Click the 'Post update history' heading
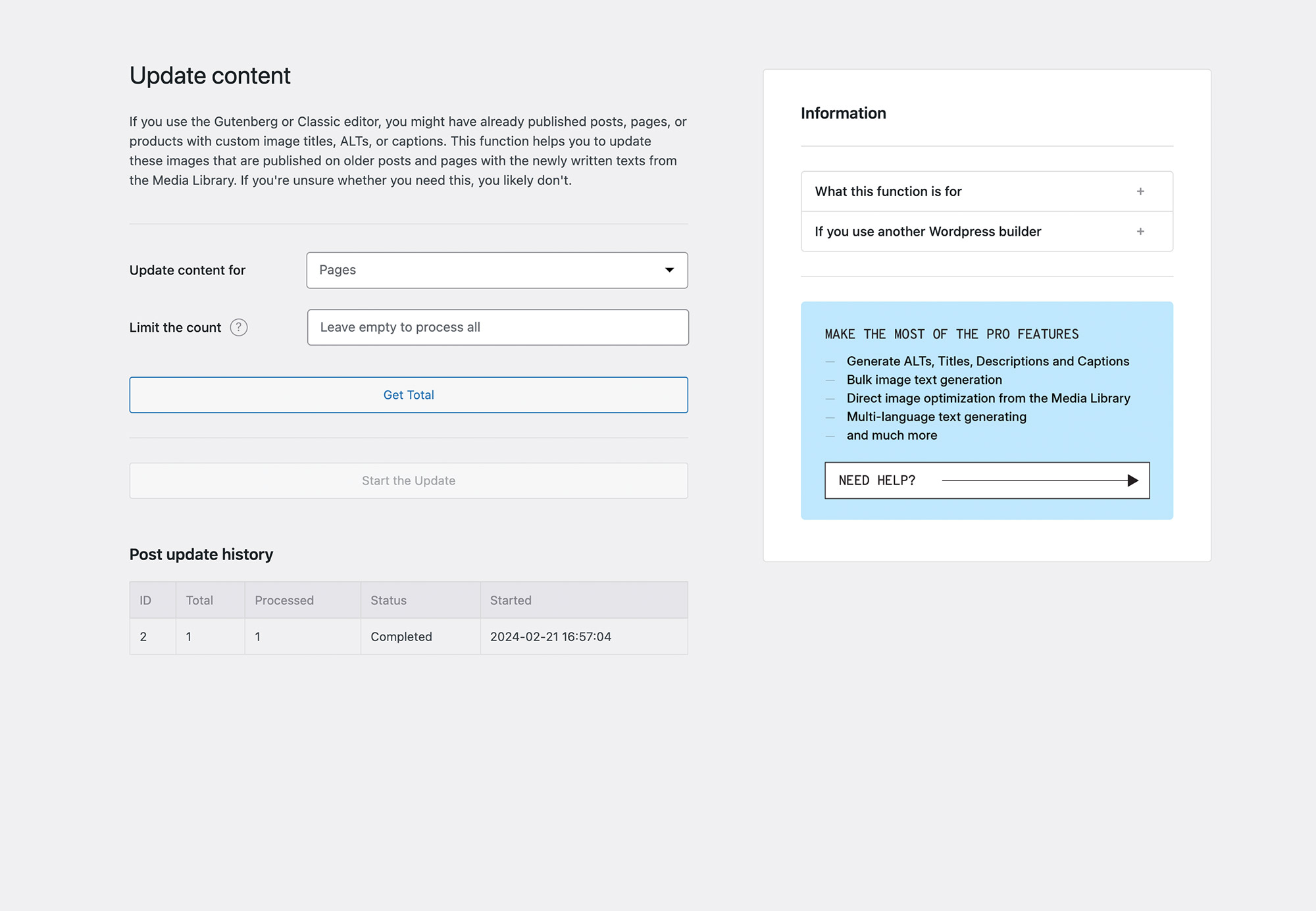The image size is (1316, 911). pyautogui.click(x=201, y=554)
